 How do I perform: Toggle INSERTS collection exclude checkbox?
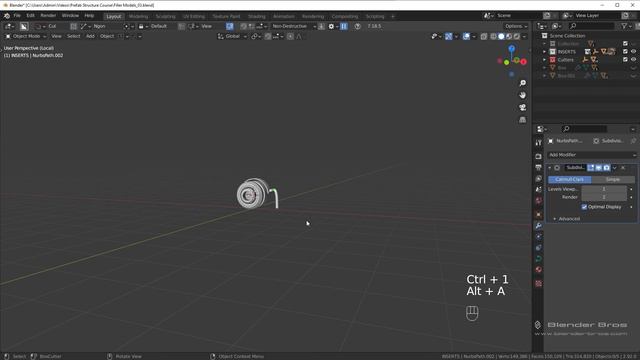625,52
